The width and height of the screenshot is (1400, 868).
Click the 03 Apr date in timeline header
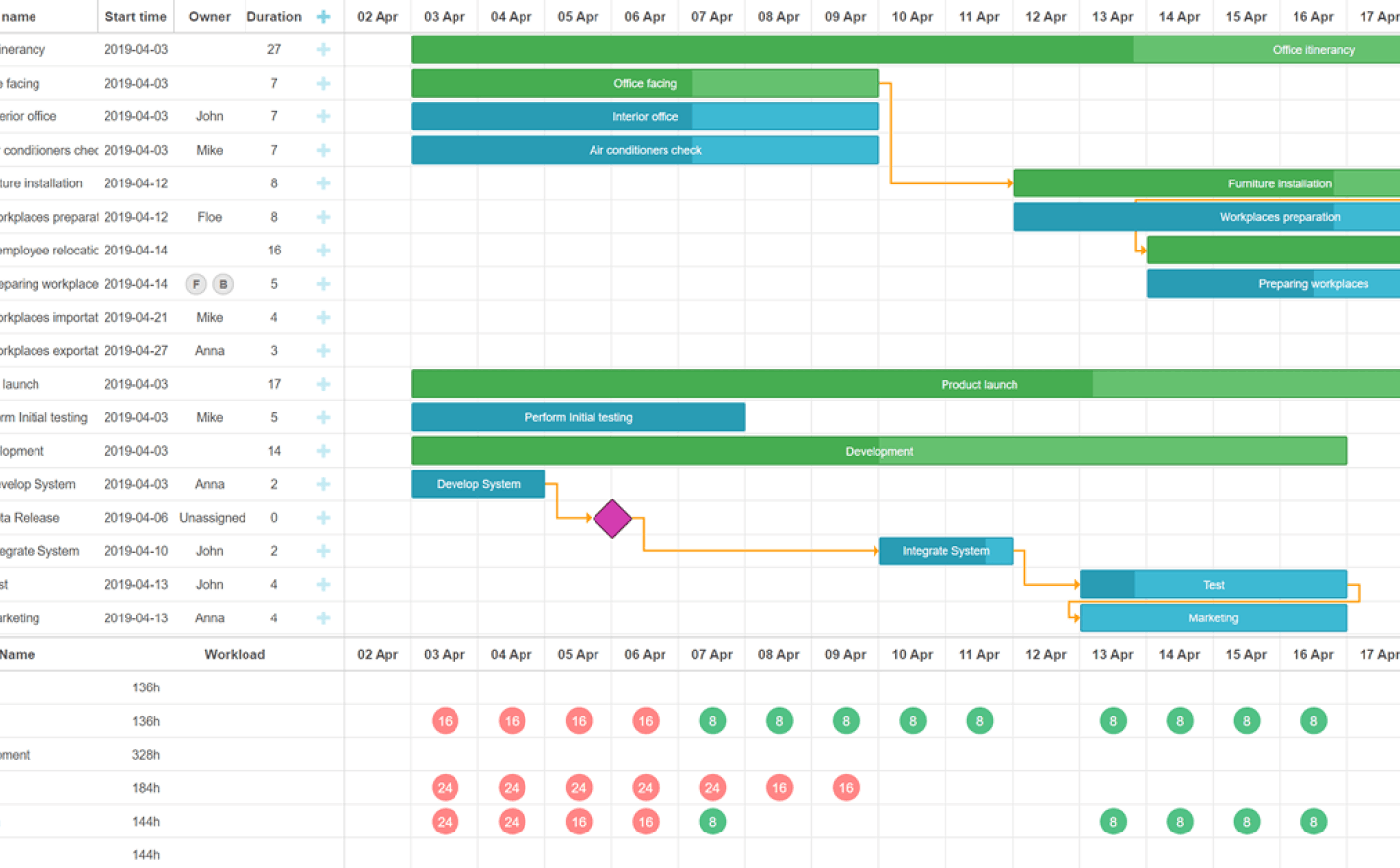[444, 17]
